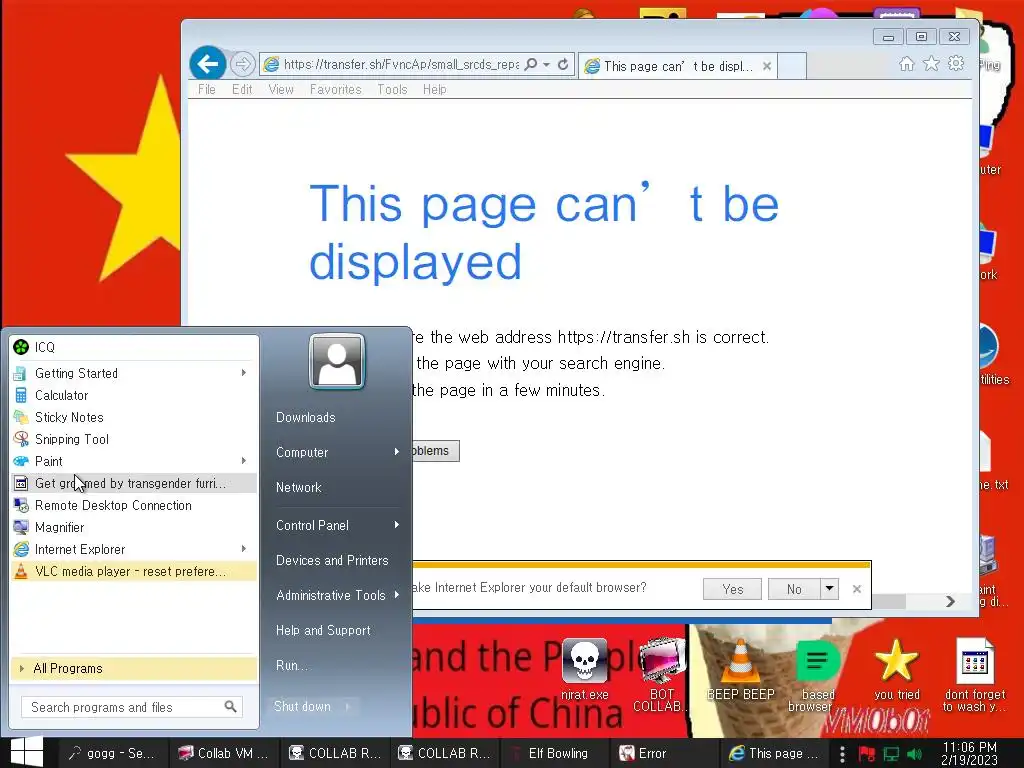Viewport: 1024px width, 768px height.
Task: Open Network from Start menu
Action: (x=298, y=487)
